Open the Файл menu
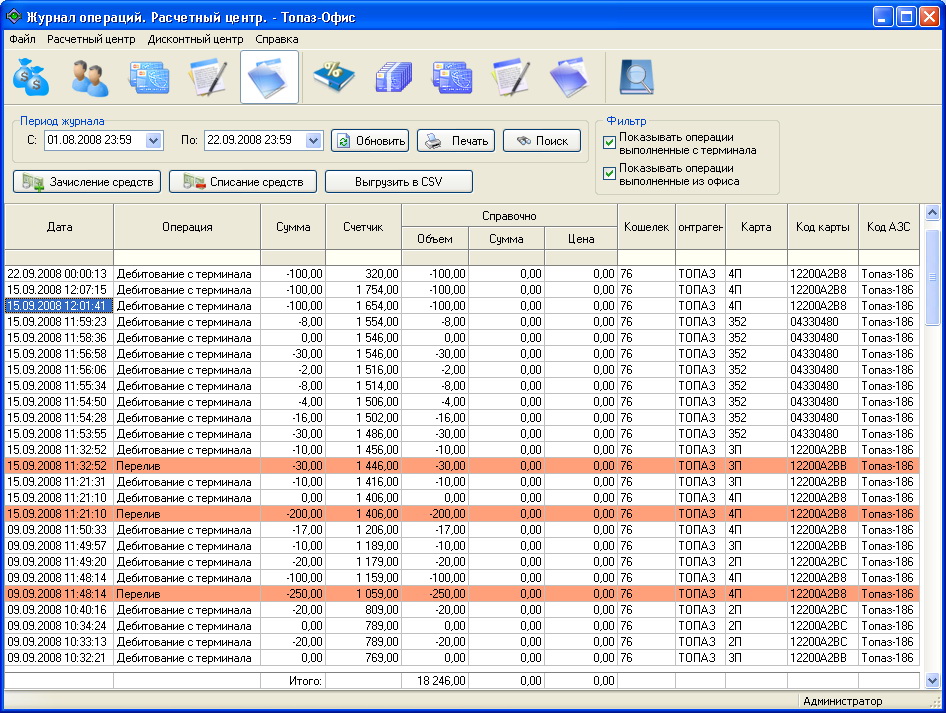946x713 pixels. (22, 39)
